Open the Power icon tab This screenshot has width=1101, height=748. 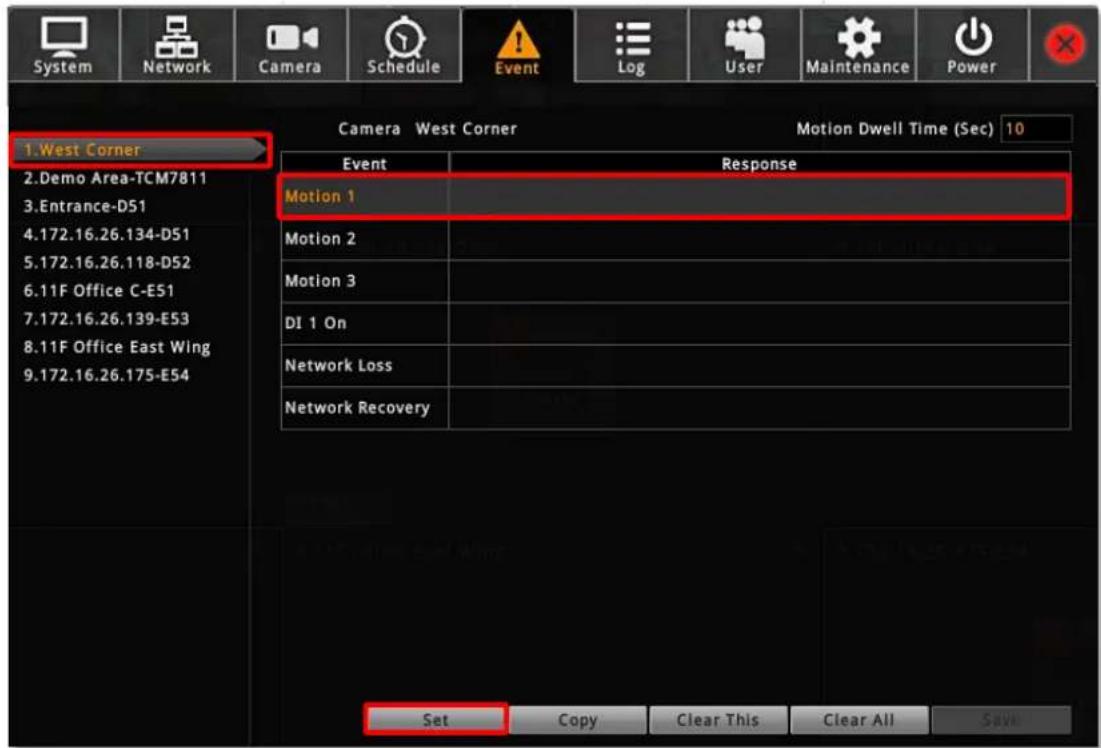pyautogui.click(x=972, y=45)
